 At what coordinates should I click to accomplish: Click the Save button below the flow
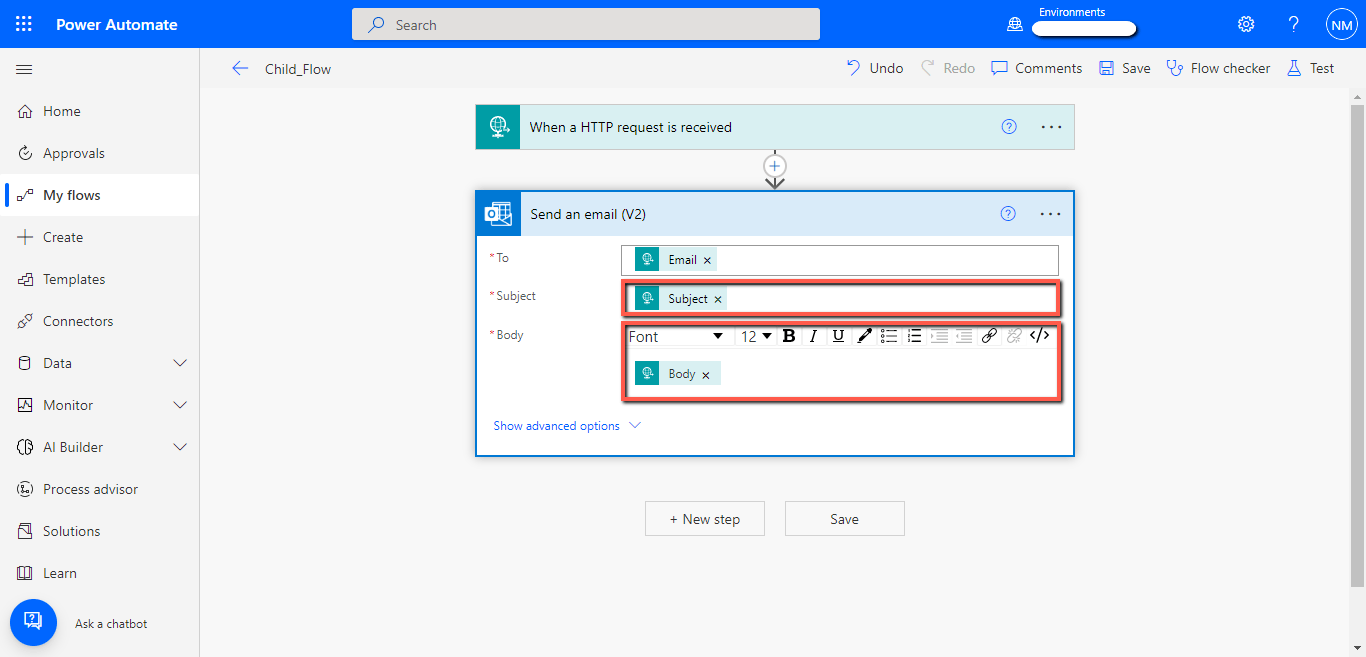pyautogui.click(x=845, y=519)
